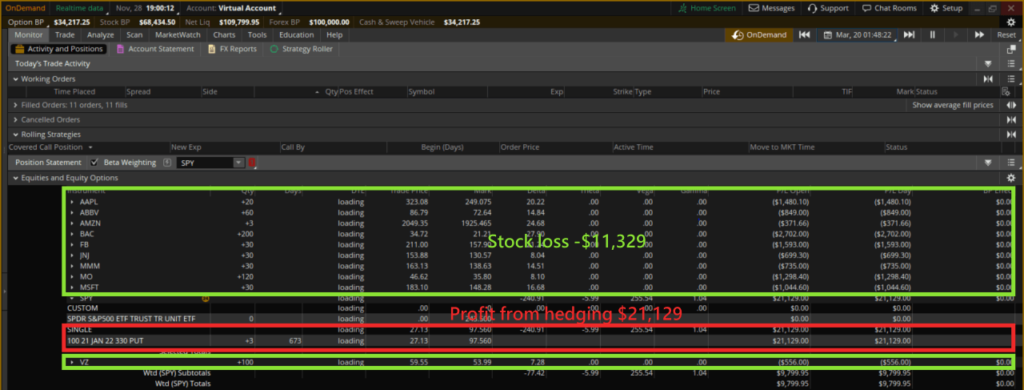Viewport: 1024px width, 390px height.
Task: Fast forward the OnDemand playback
Action: 980,35
